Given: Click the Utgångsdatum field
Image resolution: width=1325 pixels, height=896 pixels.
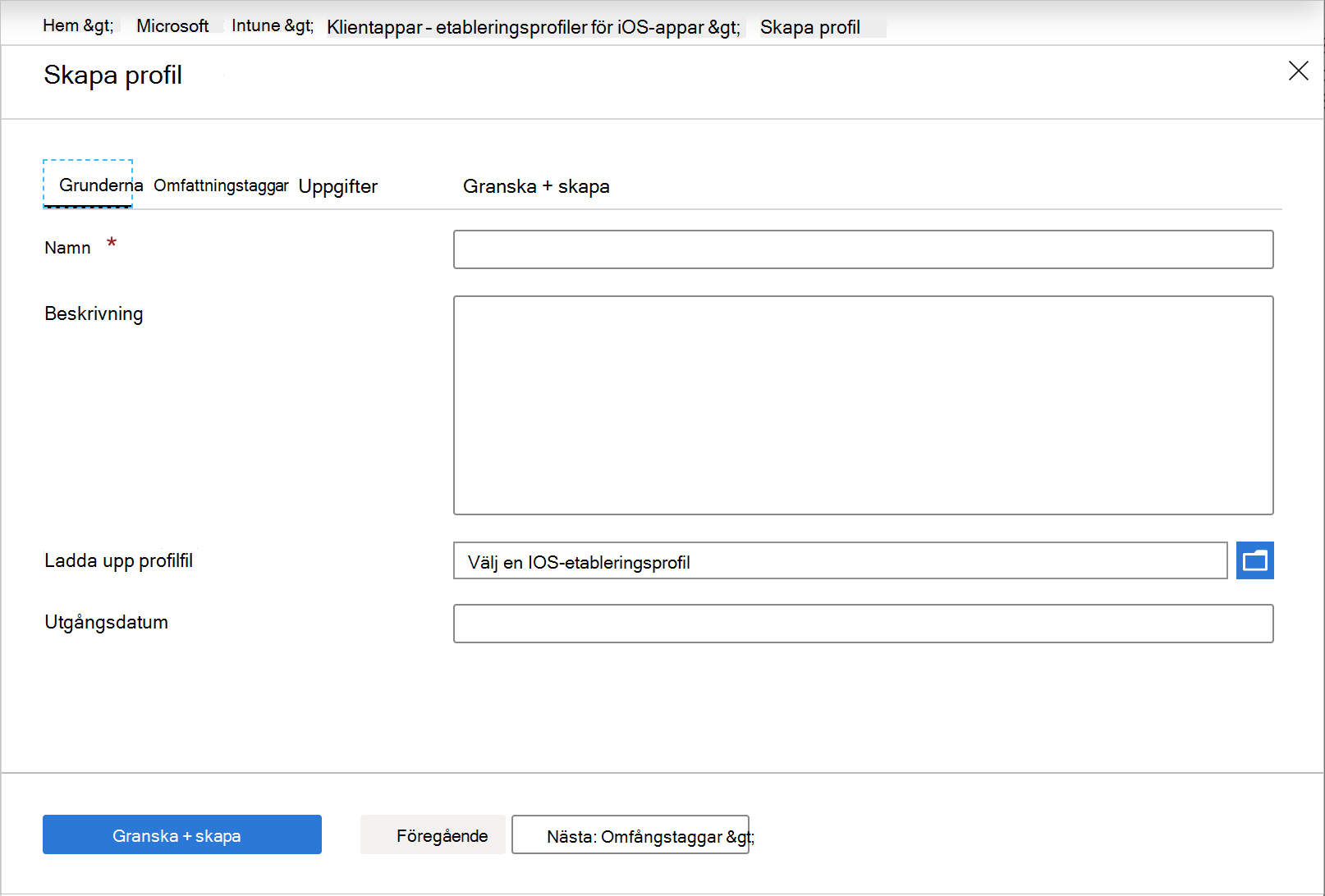Looking at the screenshot, I should [x=863, y=624].
